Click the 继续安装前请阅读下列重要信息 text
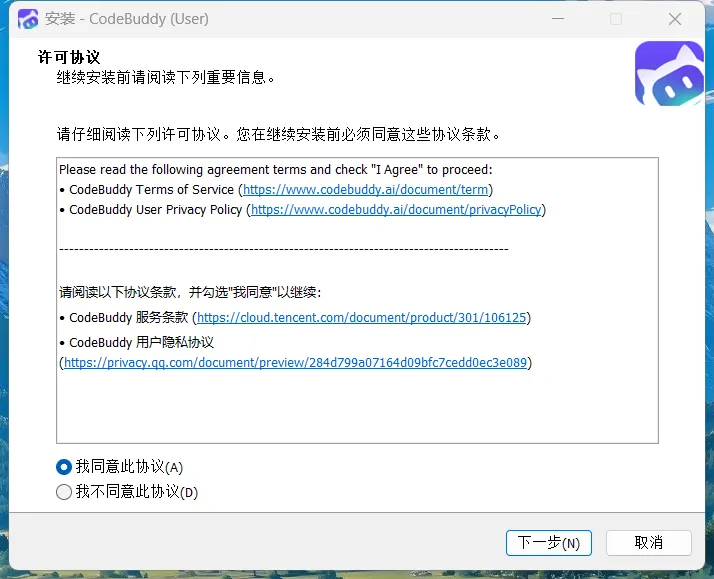The width and height of the screenshot is (714, 579). [x=166, y=77]
